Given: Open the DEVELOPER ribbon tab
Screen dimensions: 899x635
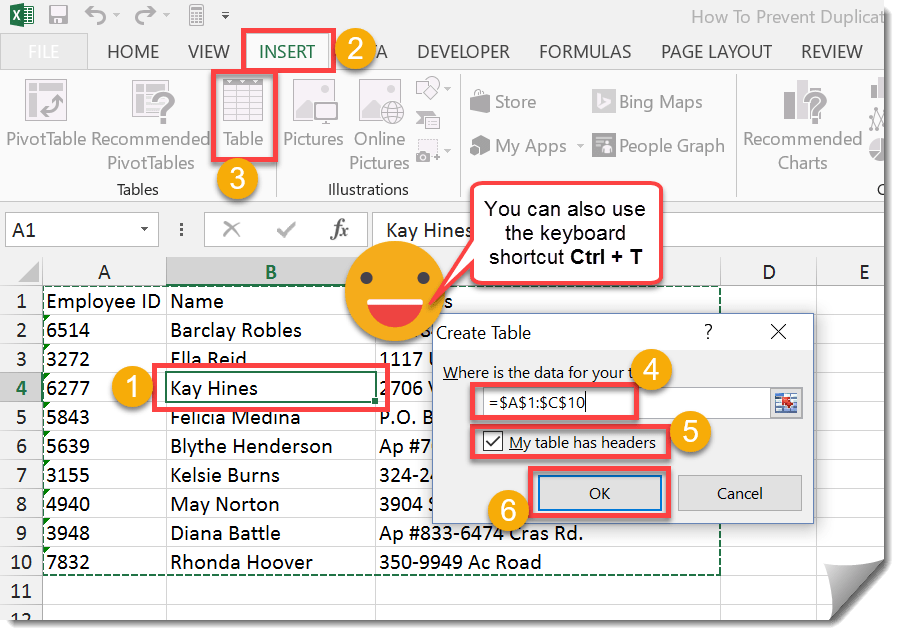Looking at the screenshot, I should pyautogui.click(x=463, y=51).
